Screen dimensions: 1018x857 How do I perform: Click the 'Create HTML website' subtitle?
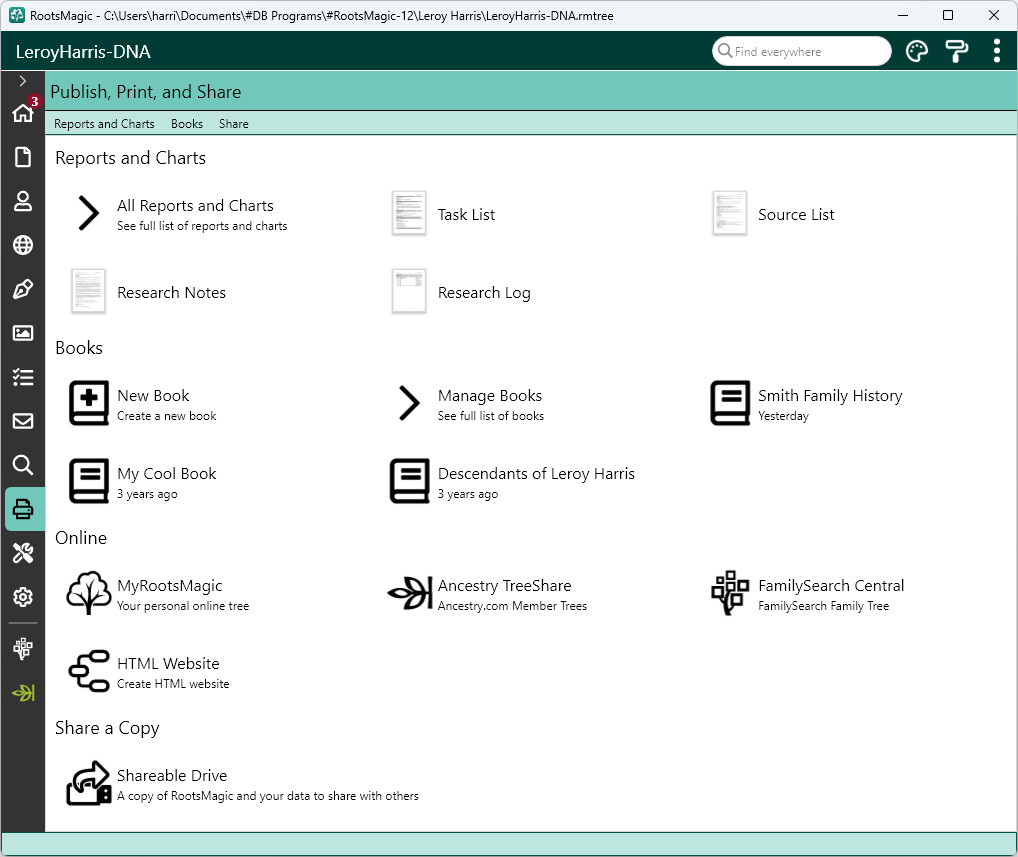[173, 684]
